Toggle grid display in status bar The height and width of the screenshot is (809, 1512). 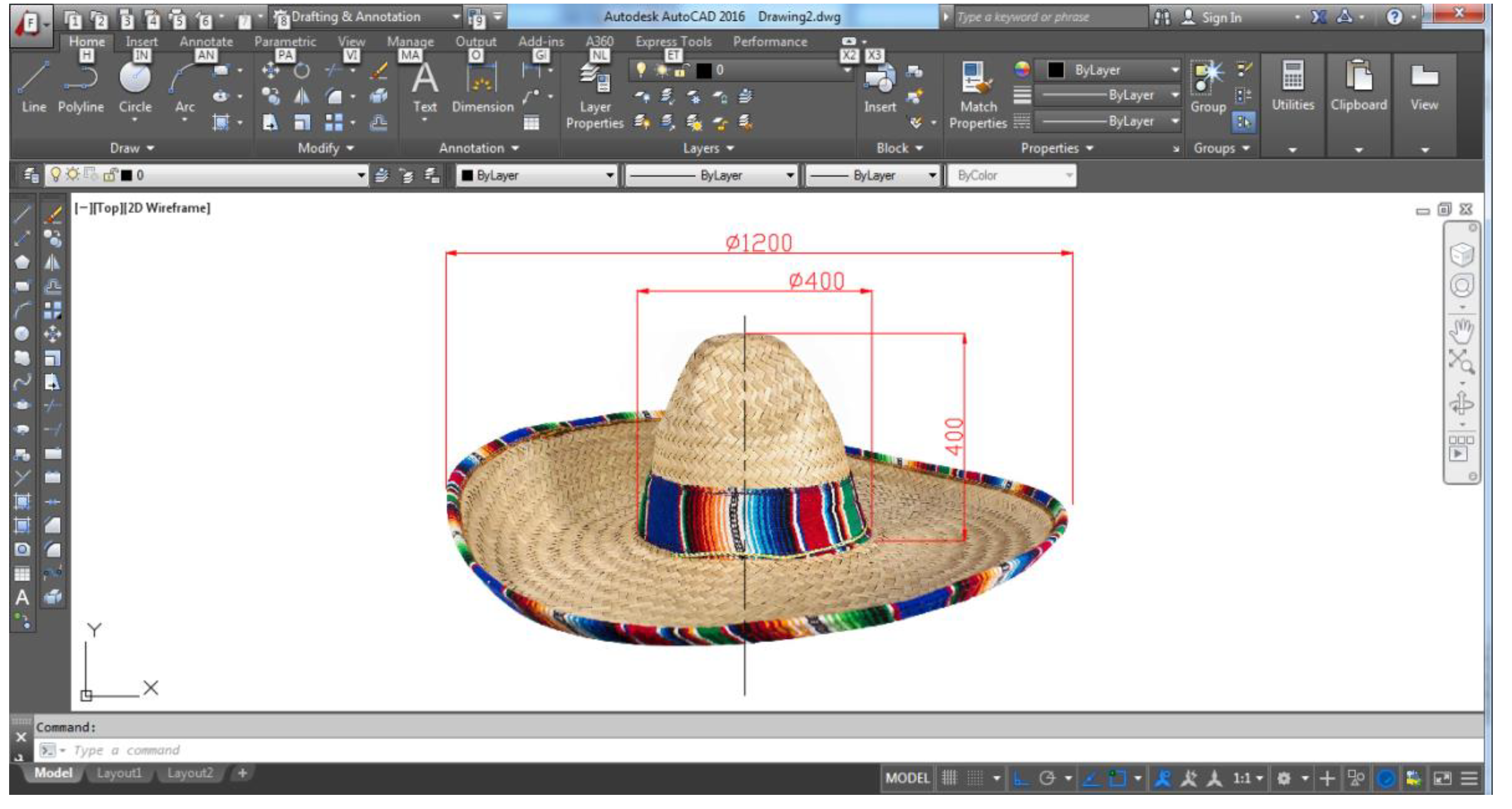[x=949, y=778]
